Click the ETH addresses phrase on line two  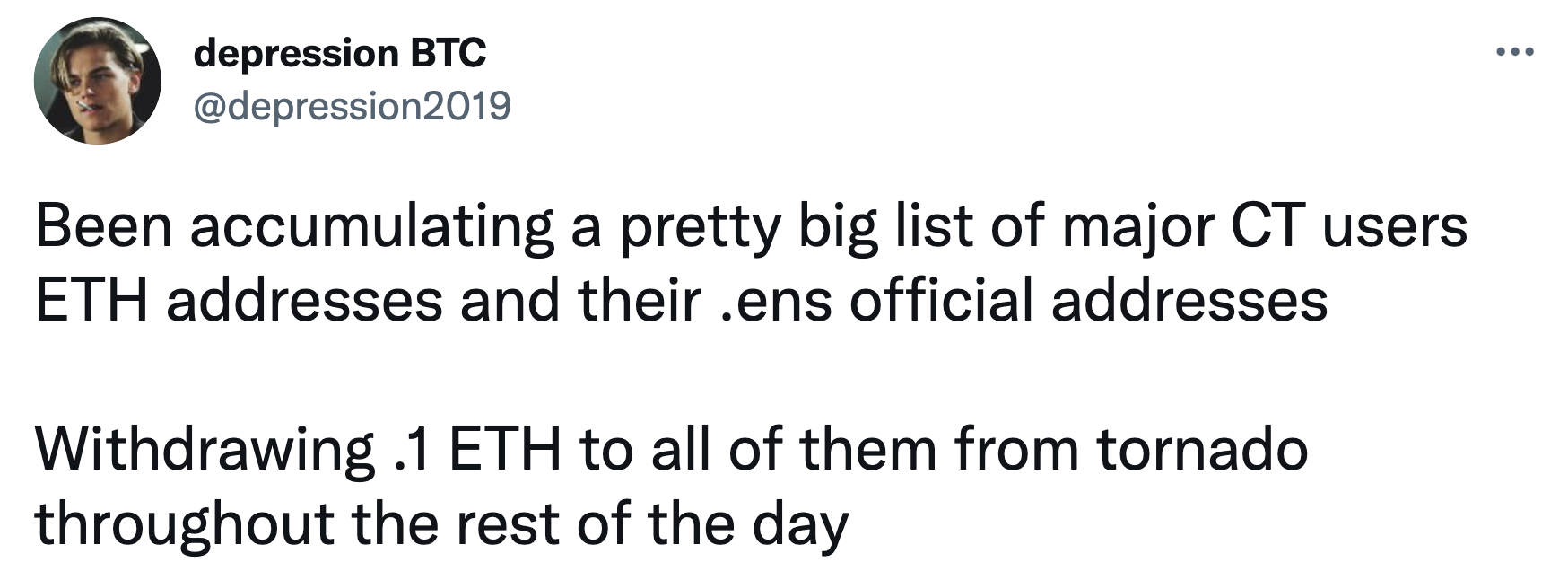tap(239, 301)
